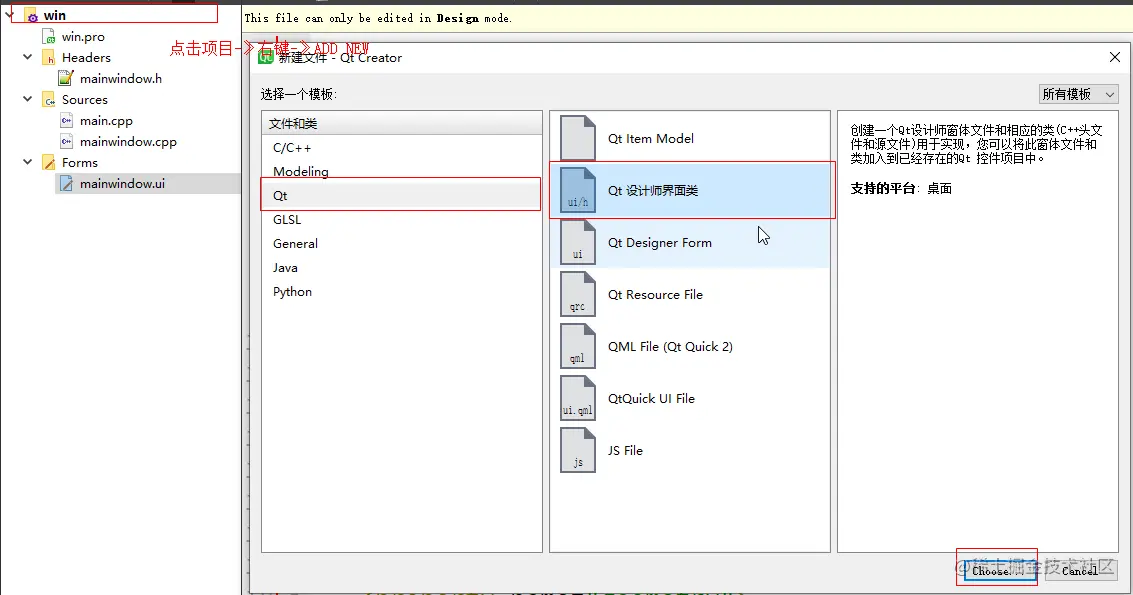Click the Qt Creator logo in dialog title
Image resolution: width=1133 pixels, height=595 pixels.
266,57
